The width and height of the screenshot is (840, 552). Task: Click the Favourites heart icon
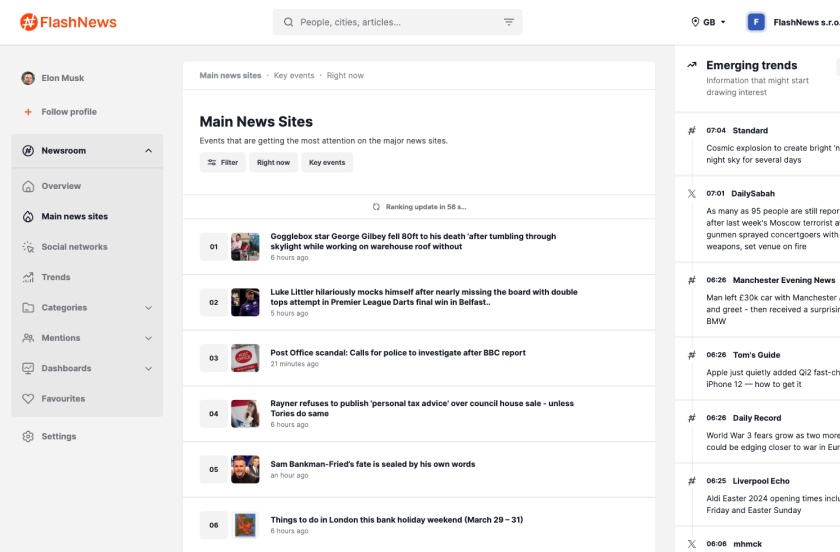(28, 399)
